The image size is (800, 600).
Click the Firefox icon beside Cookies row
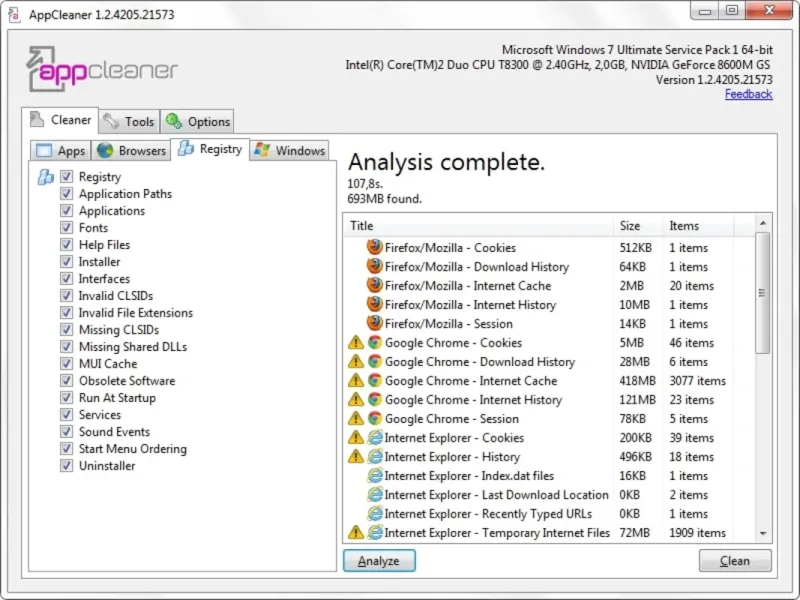(374, 247)
